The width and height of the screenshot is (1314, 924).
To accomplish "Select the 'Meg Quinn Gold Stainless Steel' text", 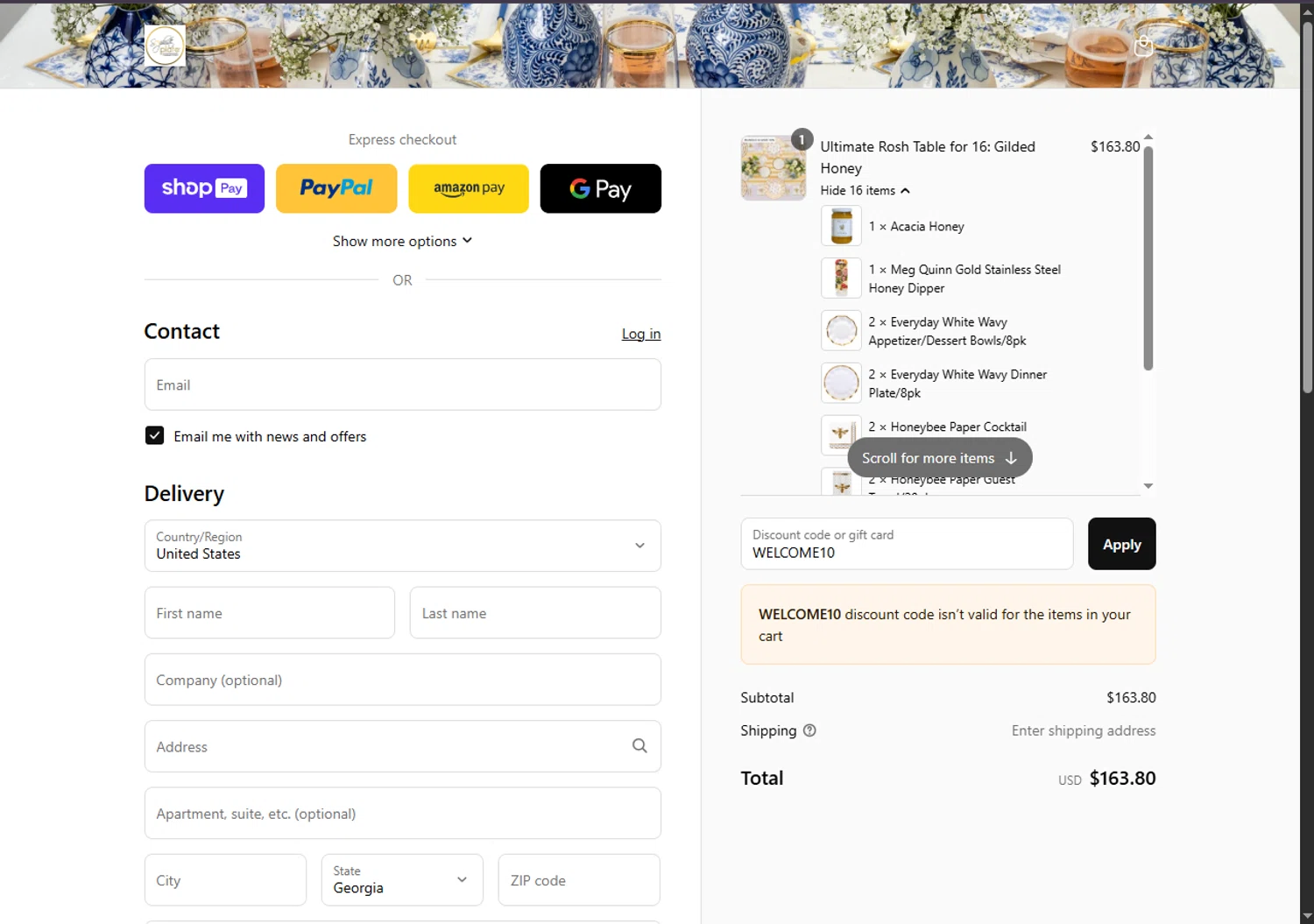I will 975,270.
